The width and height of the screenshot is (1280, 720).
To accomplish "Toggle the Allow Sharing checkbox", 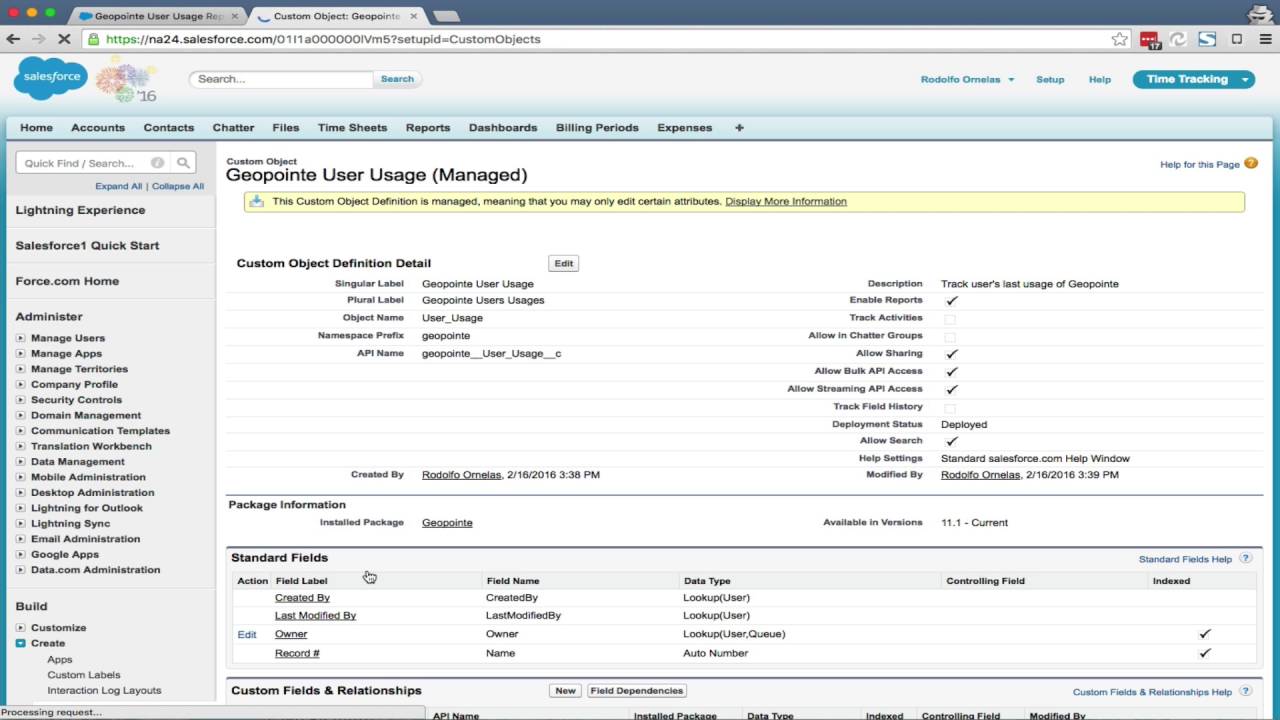I will [951, 354].
